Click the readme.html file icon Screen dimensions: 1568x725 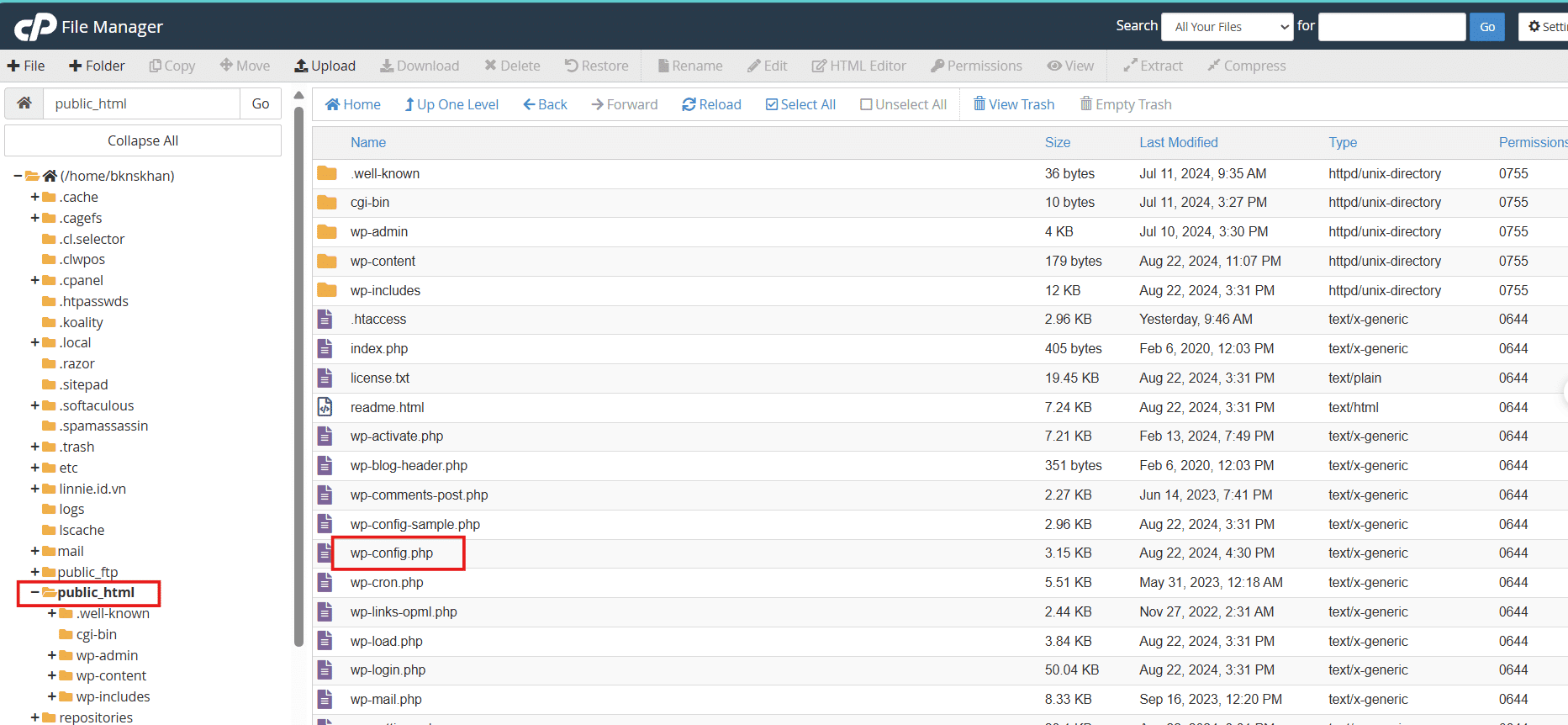click(x=325, y=407)
